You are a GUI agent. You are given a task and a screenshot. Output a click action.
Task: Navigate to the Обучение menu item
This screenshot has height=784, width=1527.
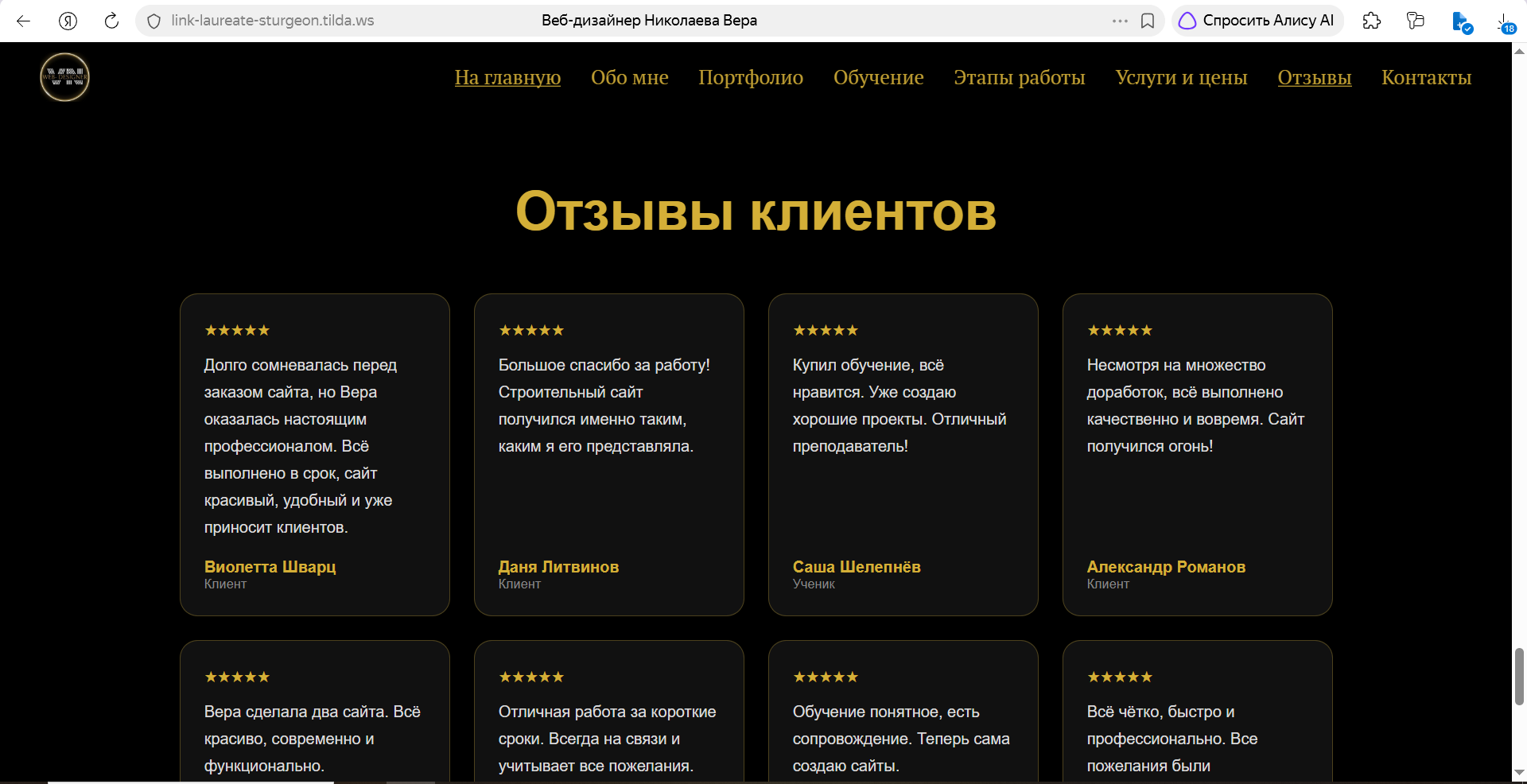(x=879, y=77)
